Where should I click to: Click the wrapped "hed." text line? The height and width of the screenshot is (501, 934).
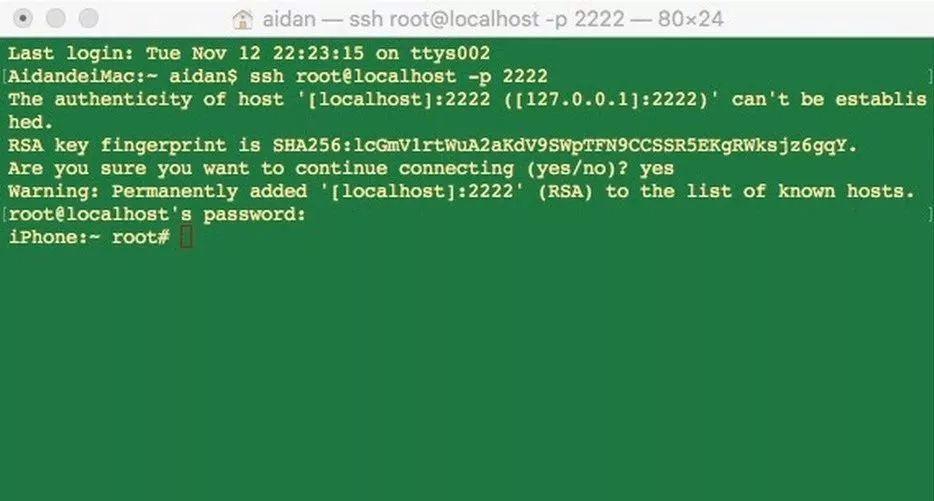[30, 122]
